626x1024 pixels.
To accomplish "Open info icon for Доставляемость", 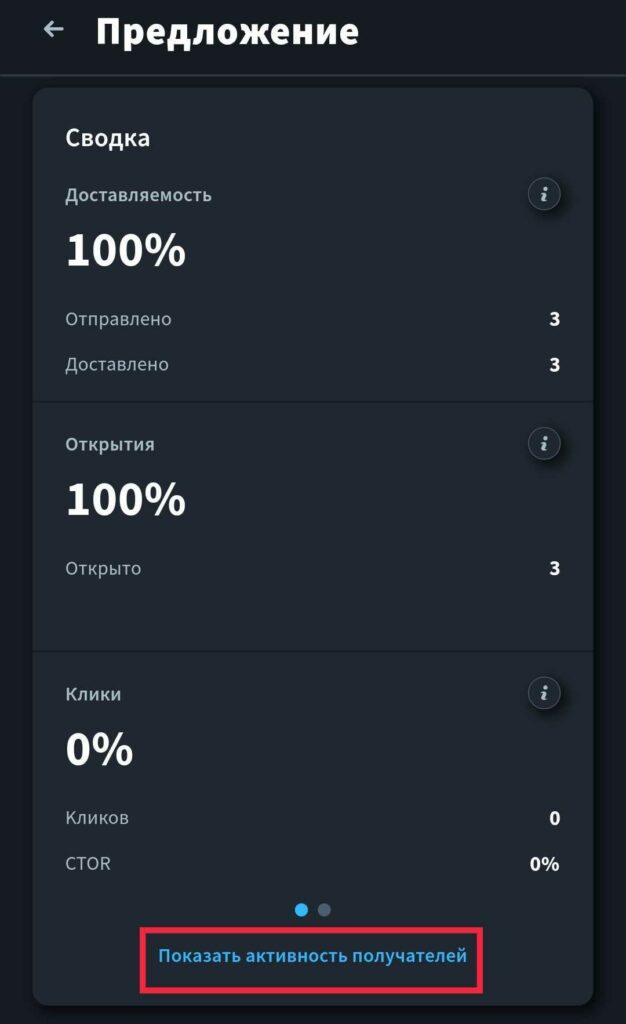I will [544, 194].
